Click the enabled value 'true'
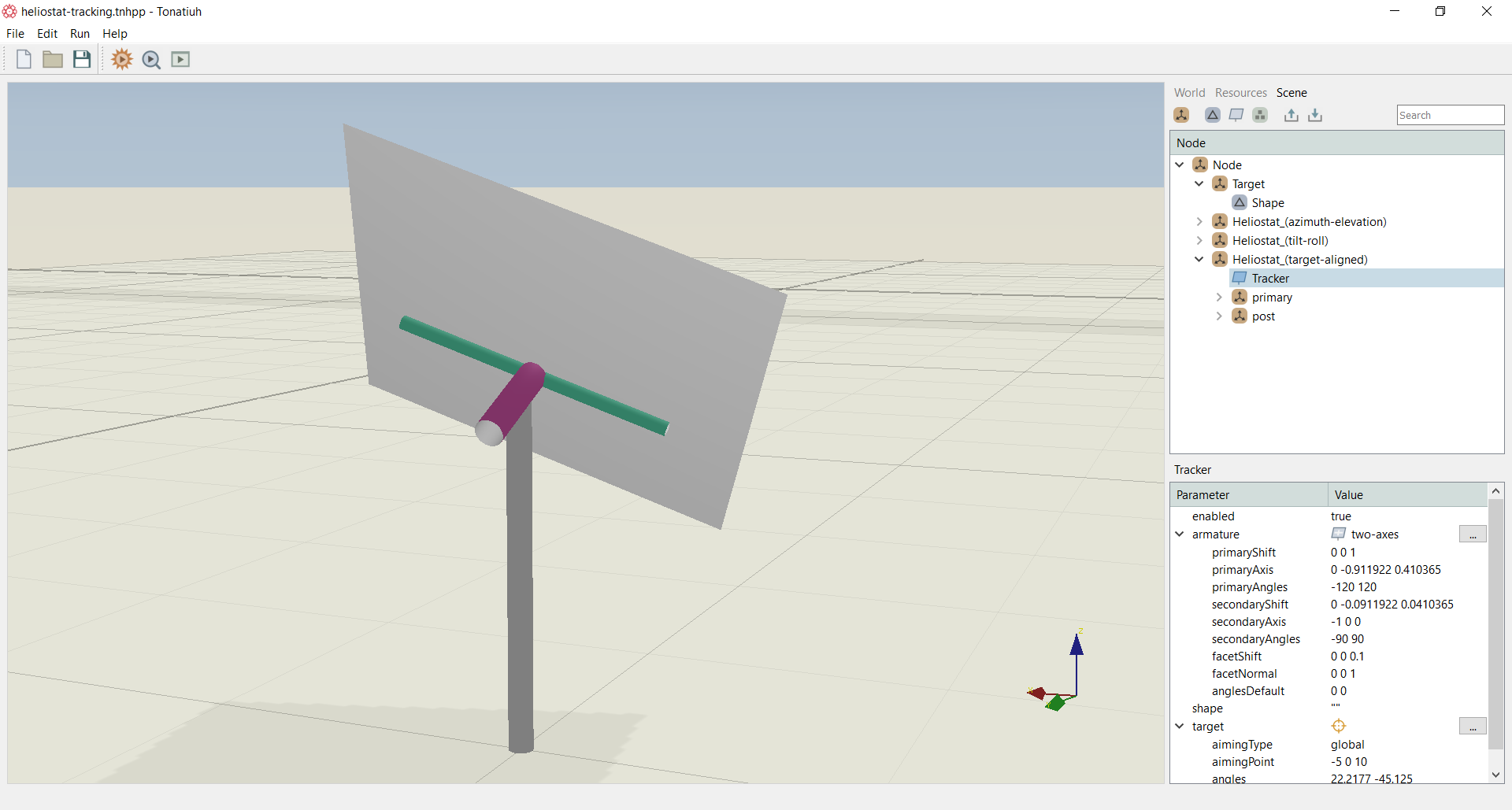The height and width of the screenshot is (810, 1512). click(x=1340, y=516)
